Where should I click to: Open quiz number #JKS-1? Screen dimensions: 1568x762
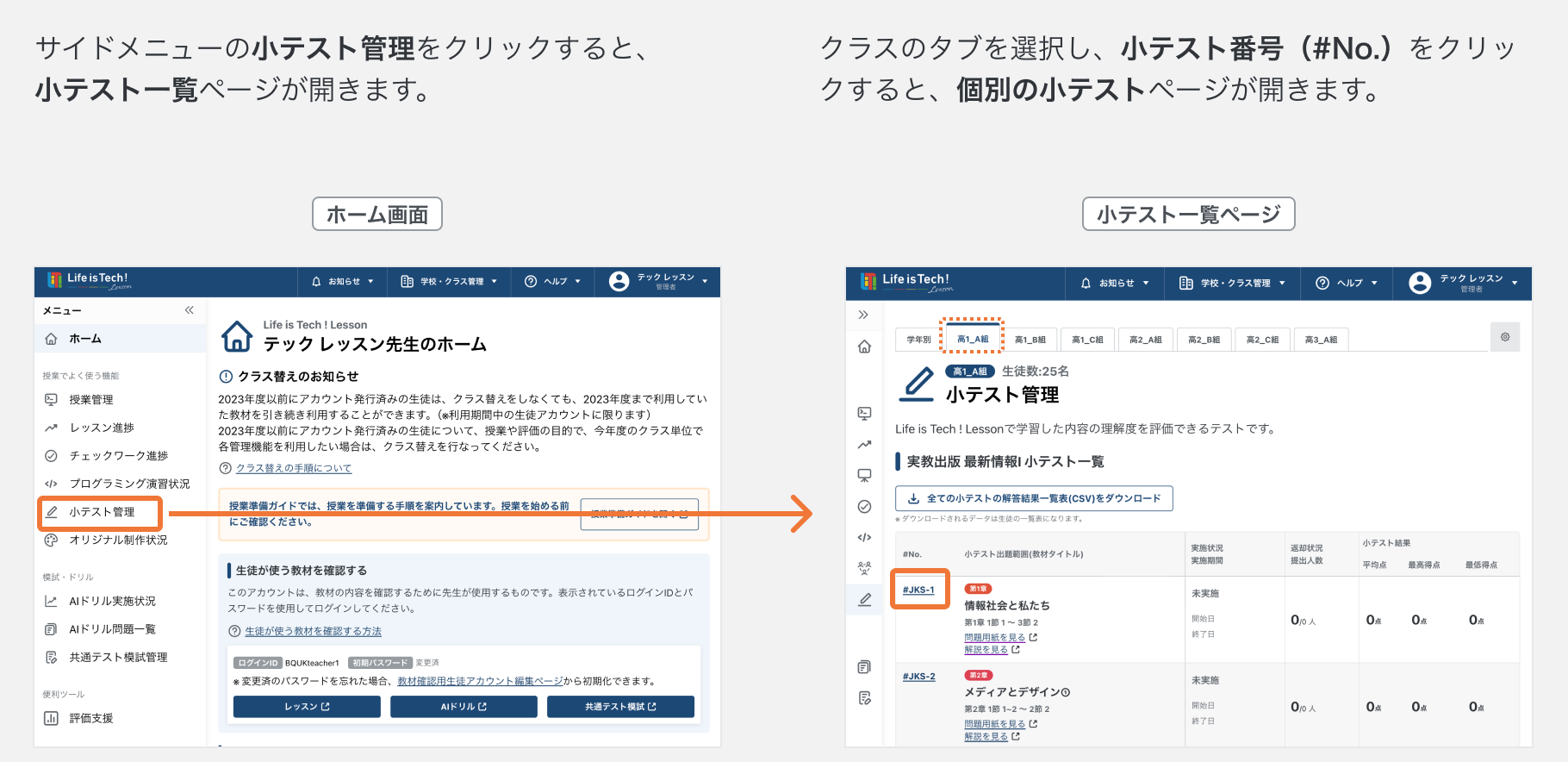coord(918,590)
